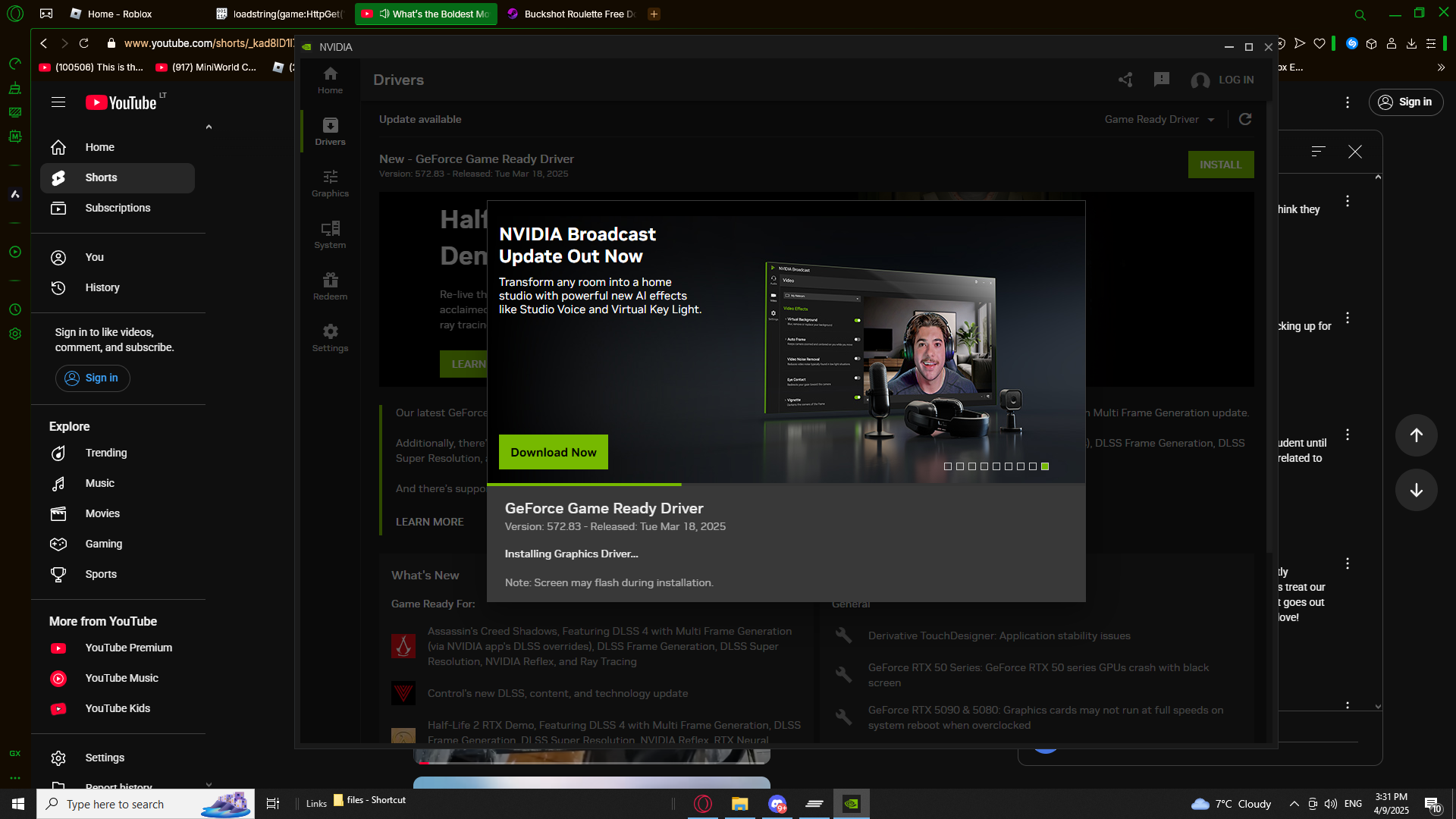Open options for the 'hink they' comment
The image size is (1456, 819).
(1348, 201)
